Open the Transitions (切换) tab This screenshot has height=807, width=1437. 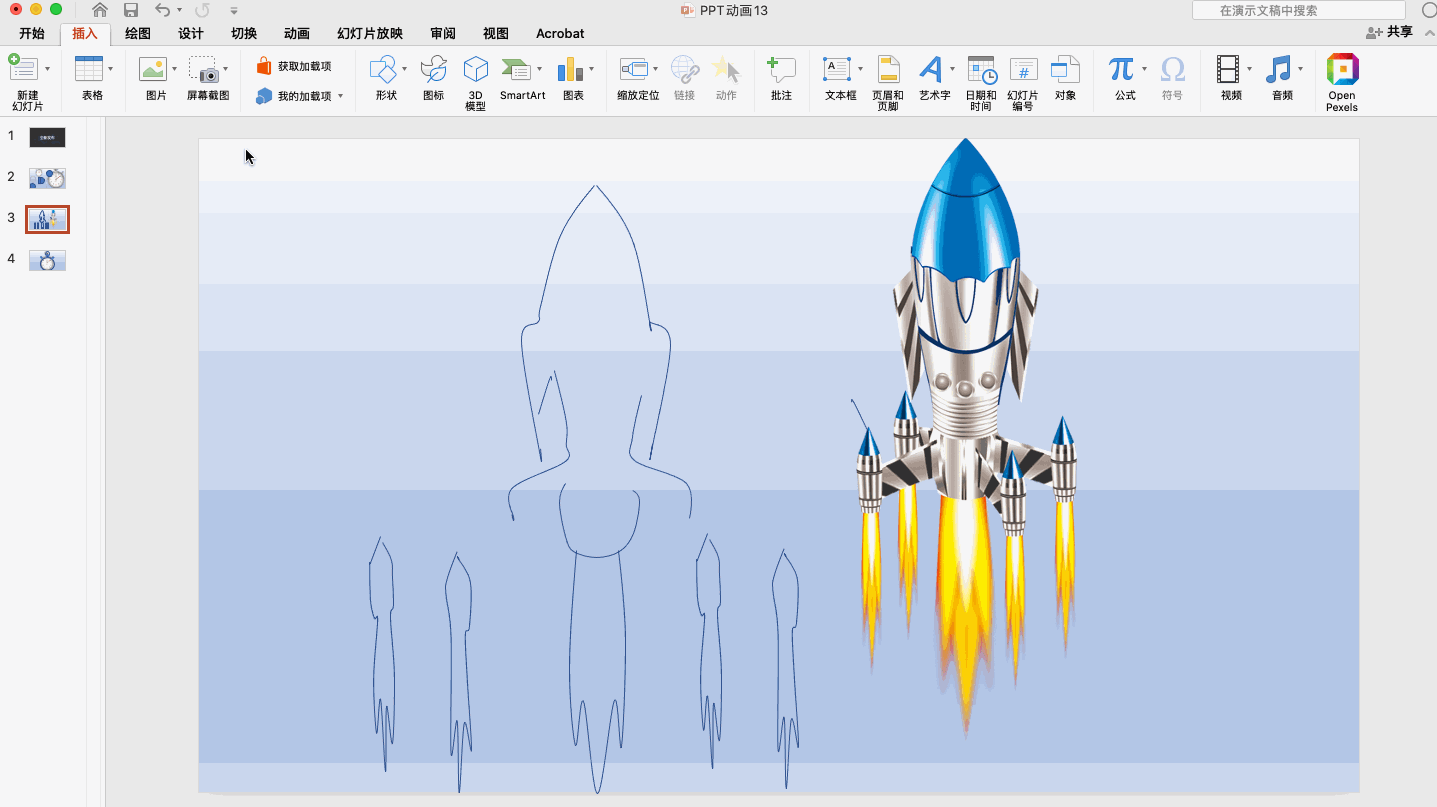tap(244, 33)
